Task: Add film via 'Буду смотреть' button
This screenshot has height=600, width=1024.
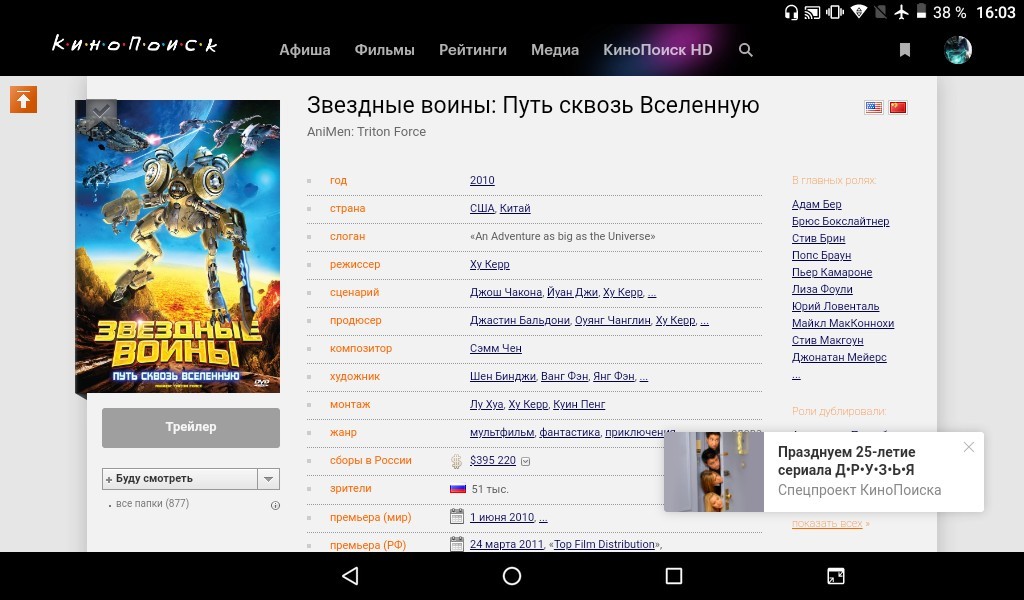Action: click(x=180, y=479)
